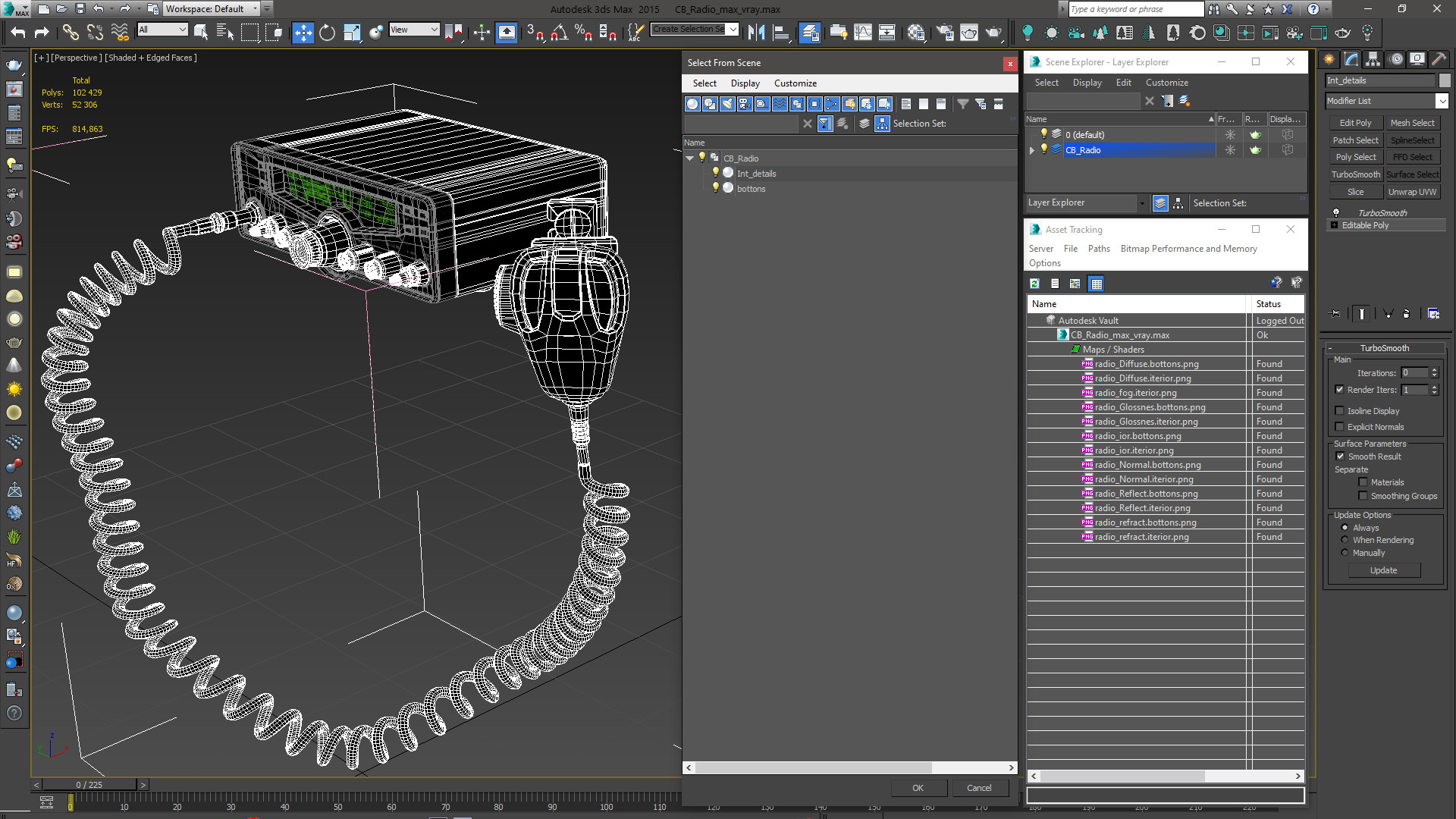The image size is (1456, 819).
Task: Open Customize menu in Select From Scene
Action: (x=795, y=83)
